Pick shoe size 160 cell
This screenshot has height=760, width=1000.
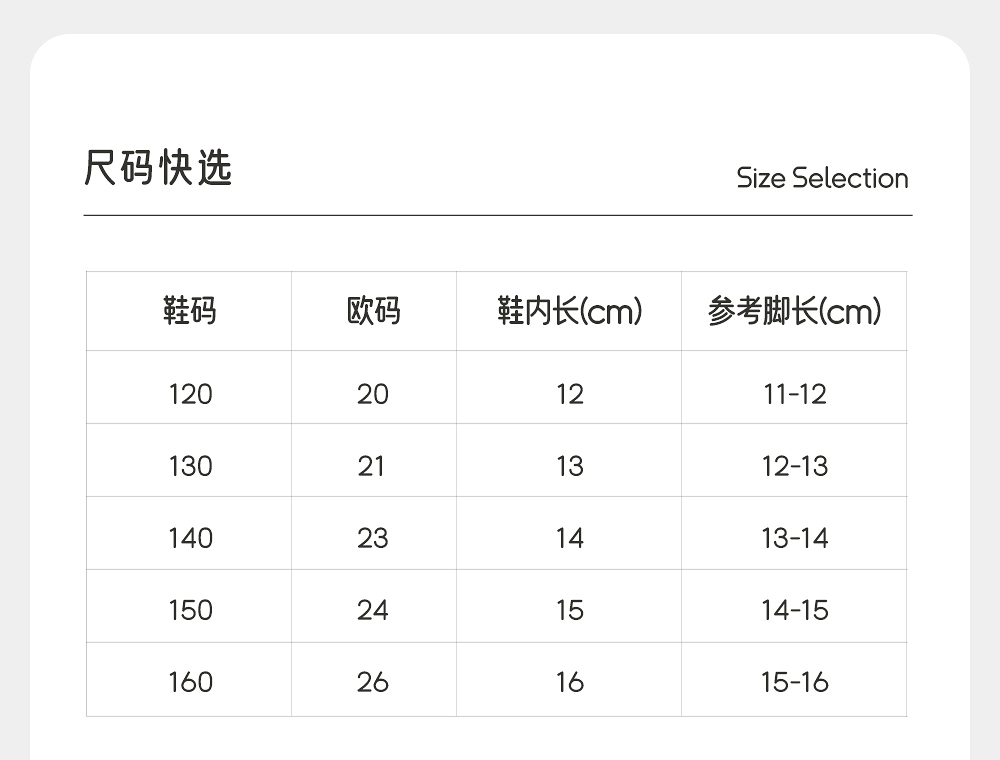pyautogui.click(x=190, y=682)
